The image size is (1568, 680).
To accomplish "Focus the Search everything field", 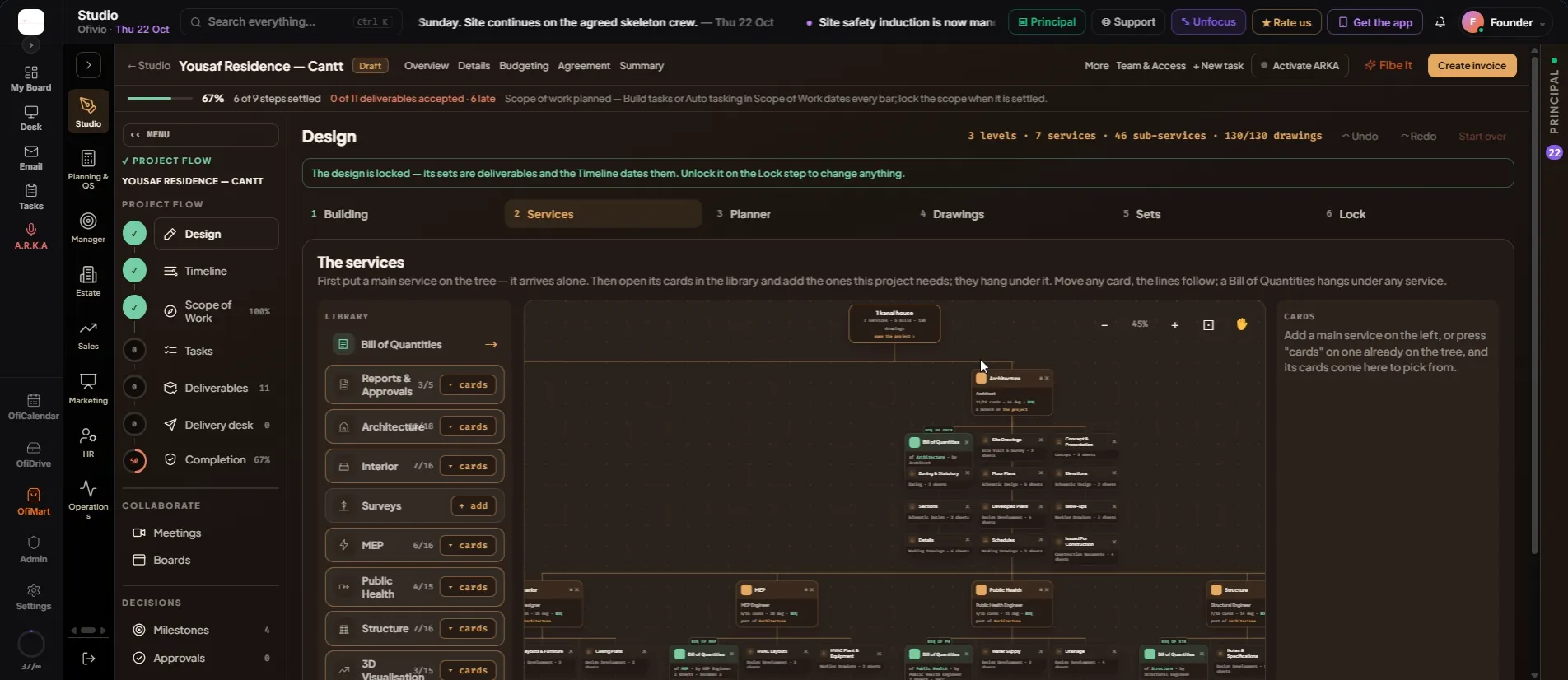I will (291, 22).
